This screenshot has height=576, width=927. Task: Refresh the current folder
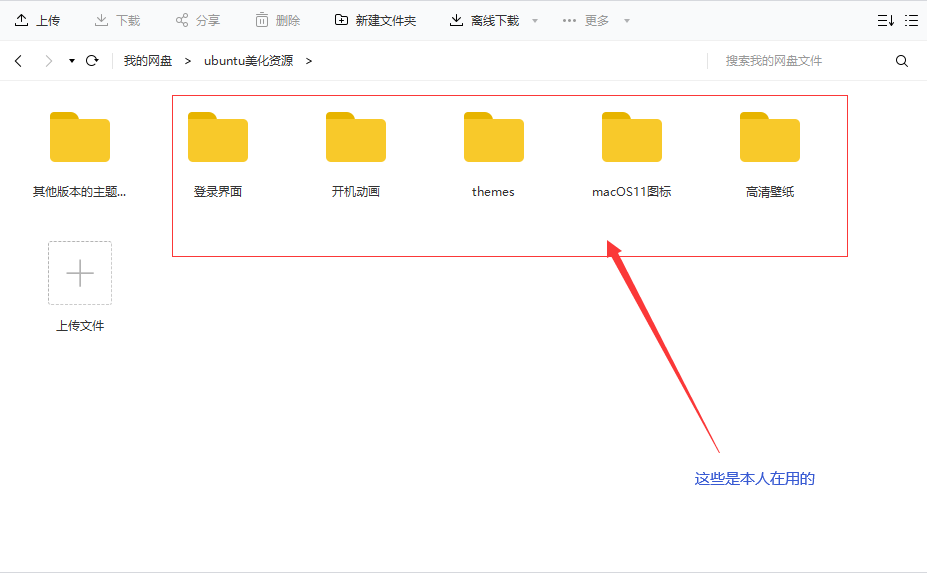(92, 61)
